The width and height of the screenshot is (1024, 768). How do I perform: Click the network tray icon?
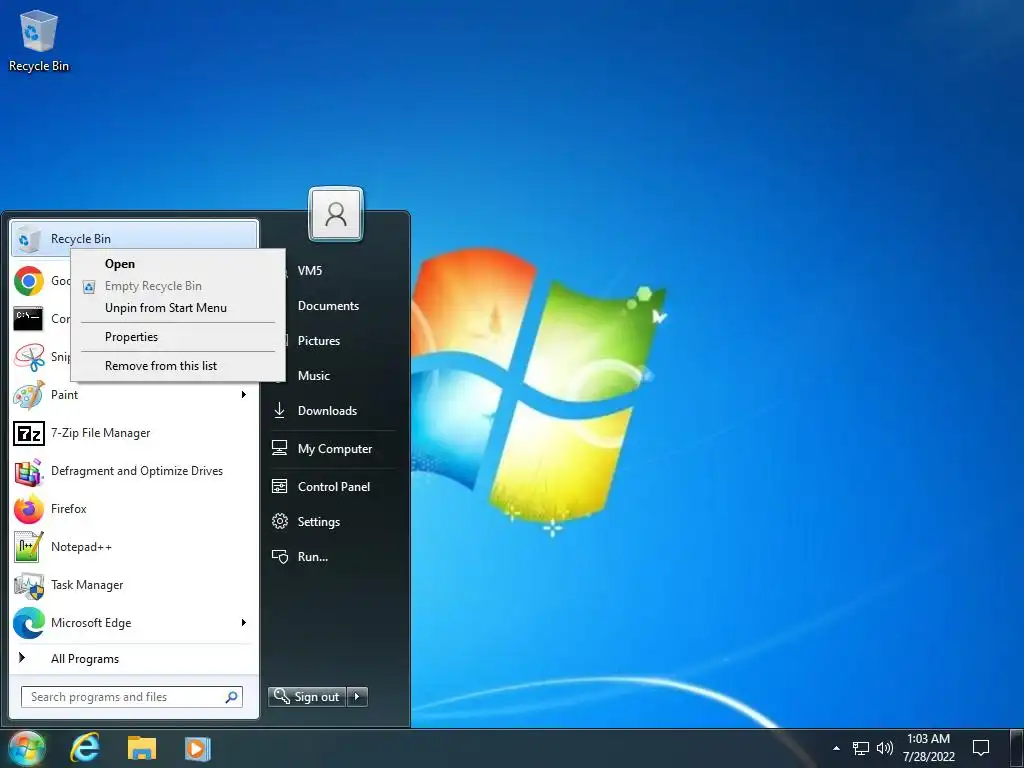pos(861,748)
